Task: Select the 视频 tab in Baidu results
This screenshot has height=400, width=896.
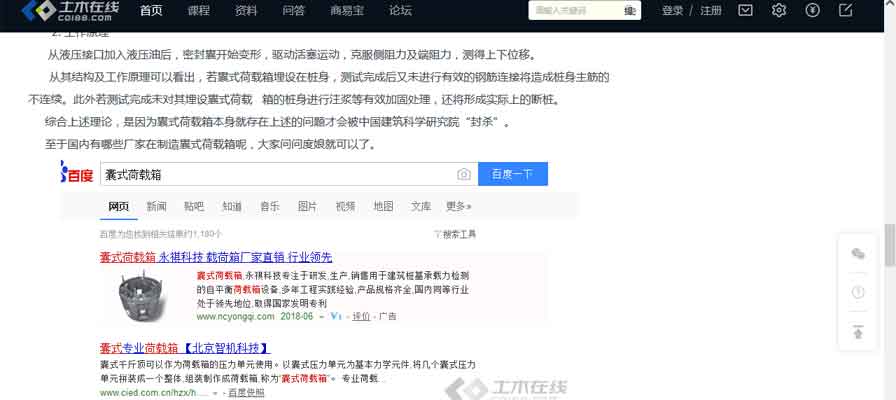Action: coord(345,207)
